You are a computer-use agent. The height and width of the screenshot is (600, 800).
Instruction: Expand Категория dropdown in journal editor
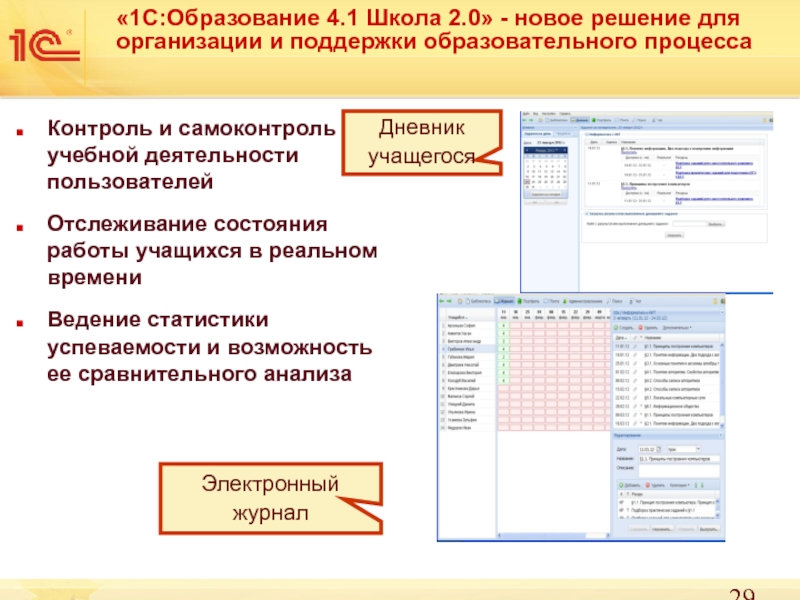coord(680,485)
